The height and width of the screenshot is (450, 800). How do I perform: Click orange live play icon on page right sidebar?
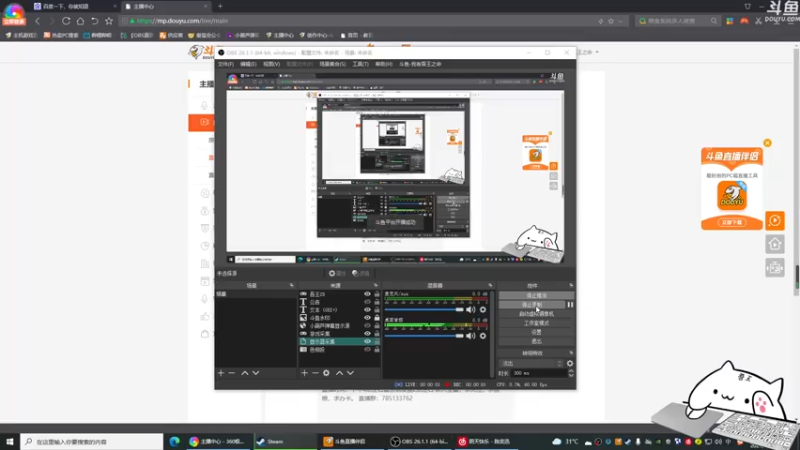point(774,221)
